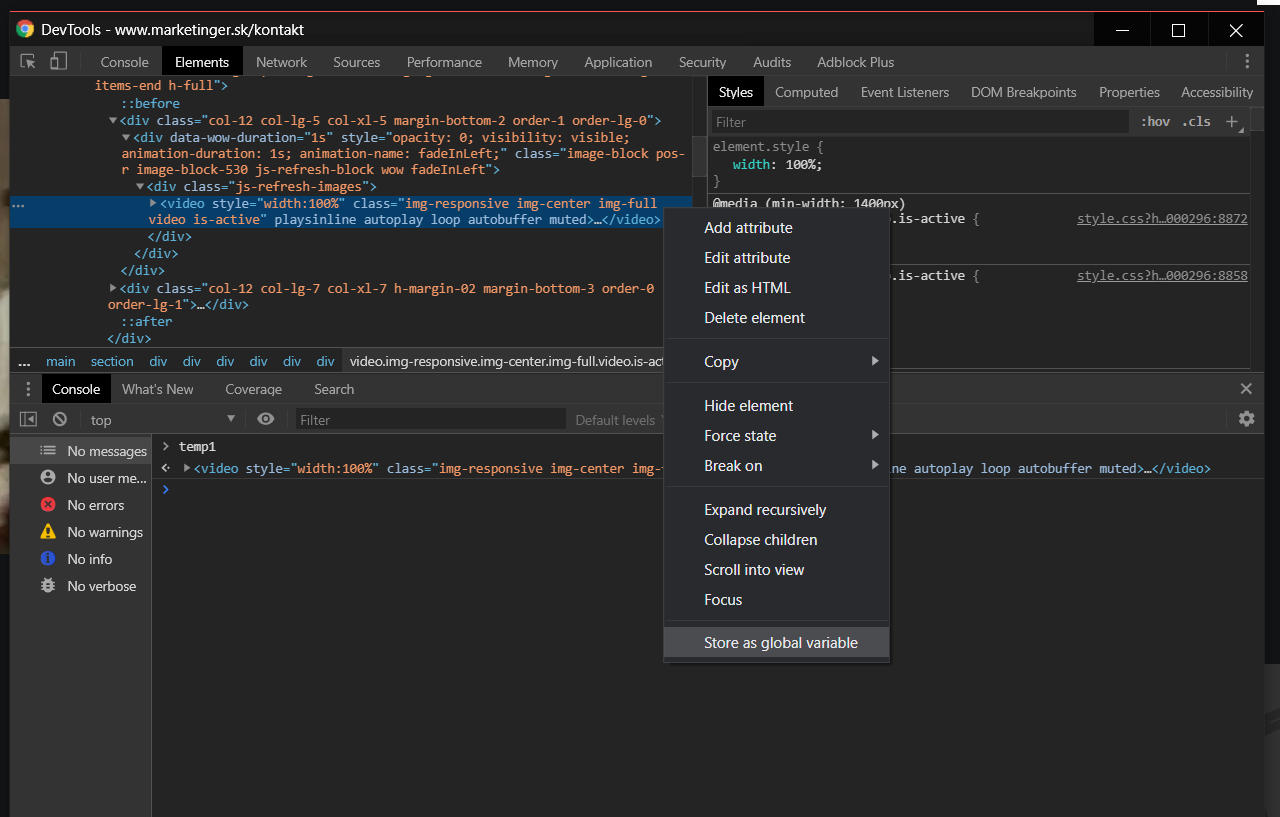Clear the console with the ban icon

60,419
